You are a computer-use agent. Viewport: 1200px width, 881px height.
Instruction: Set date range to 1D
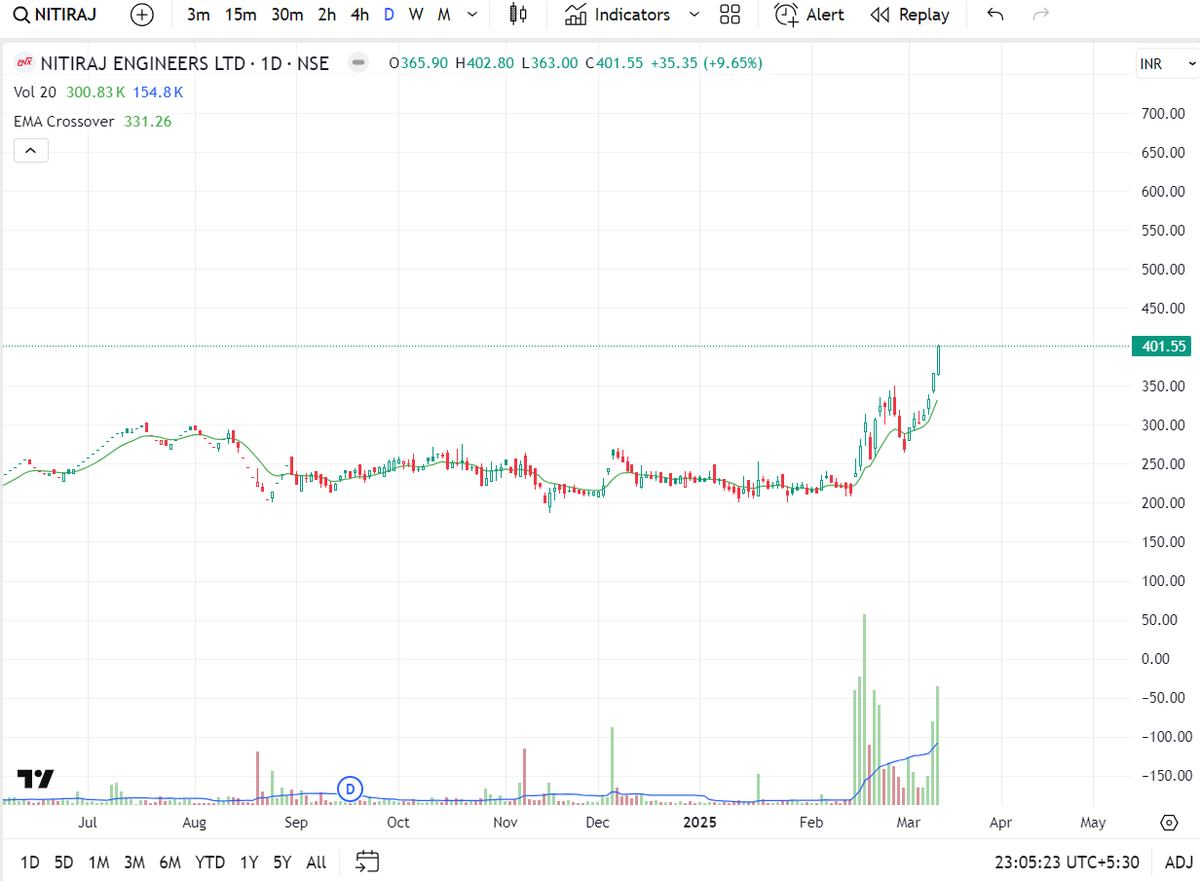coord(30,861)
